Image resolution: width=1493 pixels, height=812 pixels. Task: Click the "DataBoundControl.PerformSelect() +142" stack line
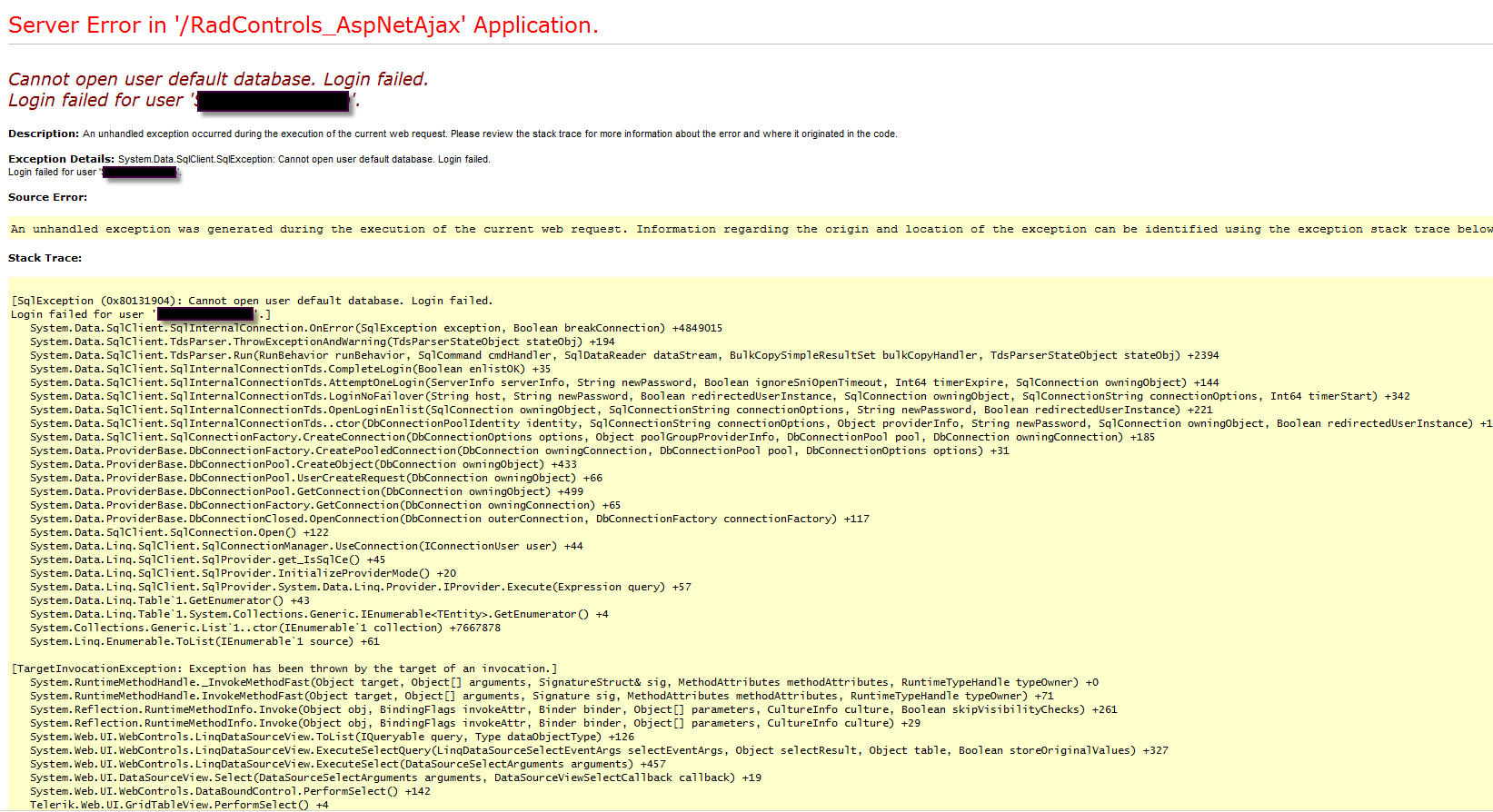coord(231,791)
